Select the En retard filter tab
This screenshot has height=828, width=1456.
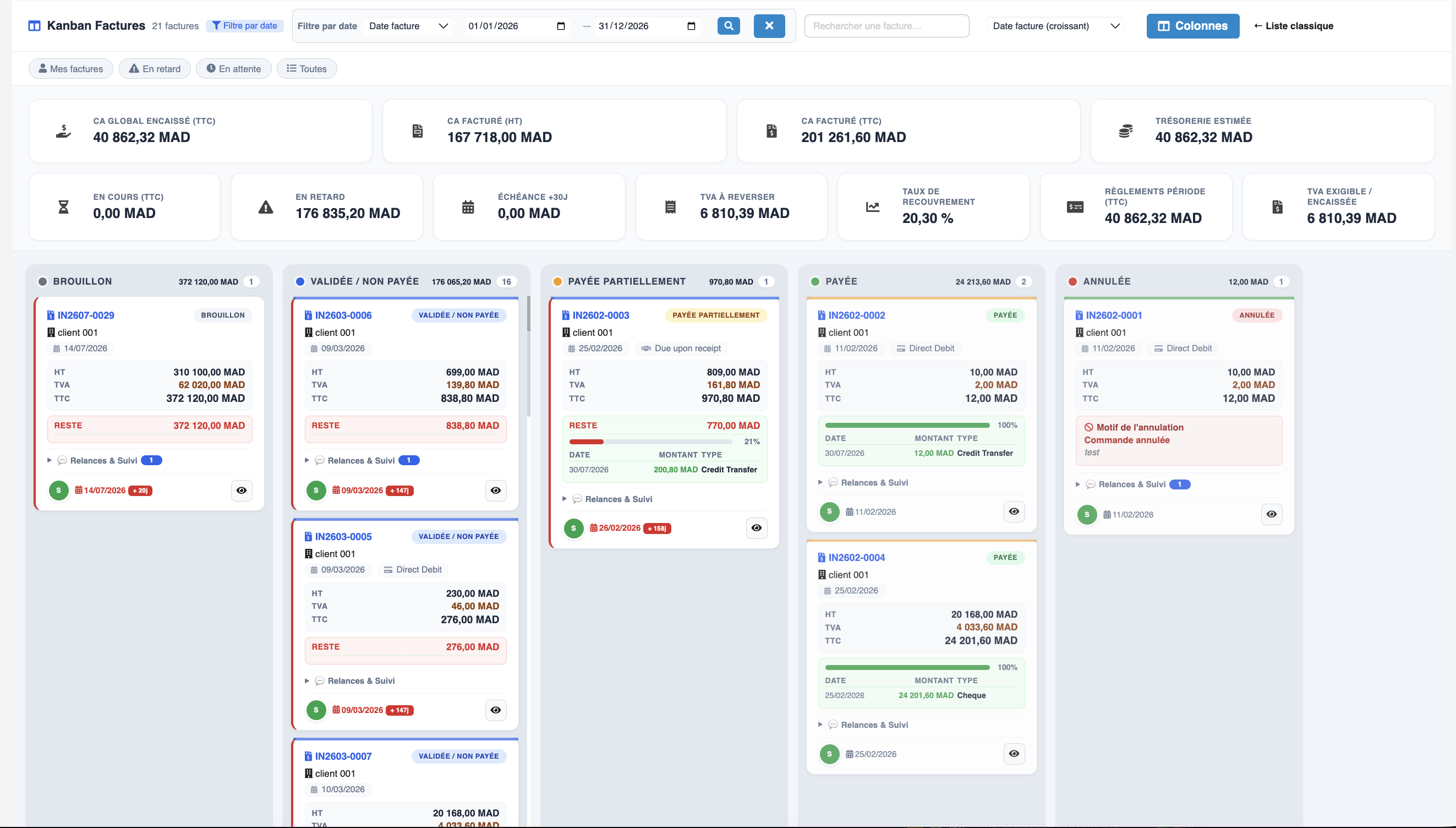pos(155,69)
